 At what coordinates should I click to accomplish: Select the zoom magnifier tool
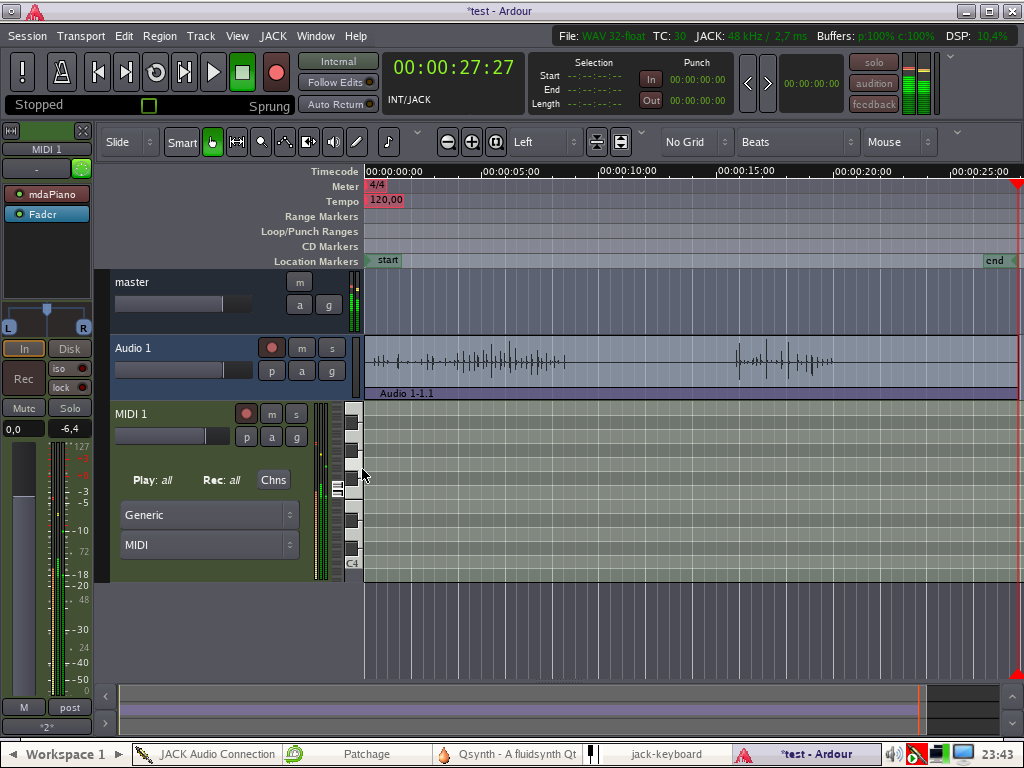point(261,142)
